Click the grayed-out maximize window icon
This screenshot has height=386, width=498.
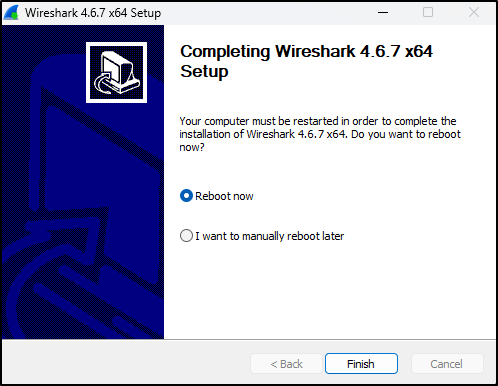428,13
